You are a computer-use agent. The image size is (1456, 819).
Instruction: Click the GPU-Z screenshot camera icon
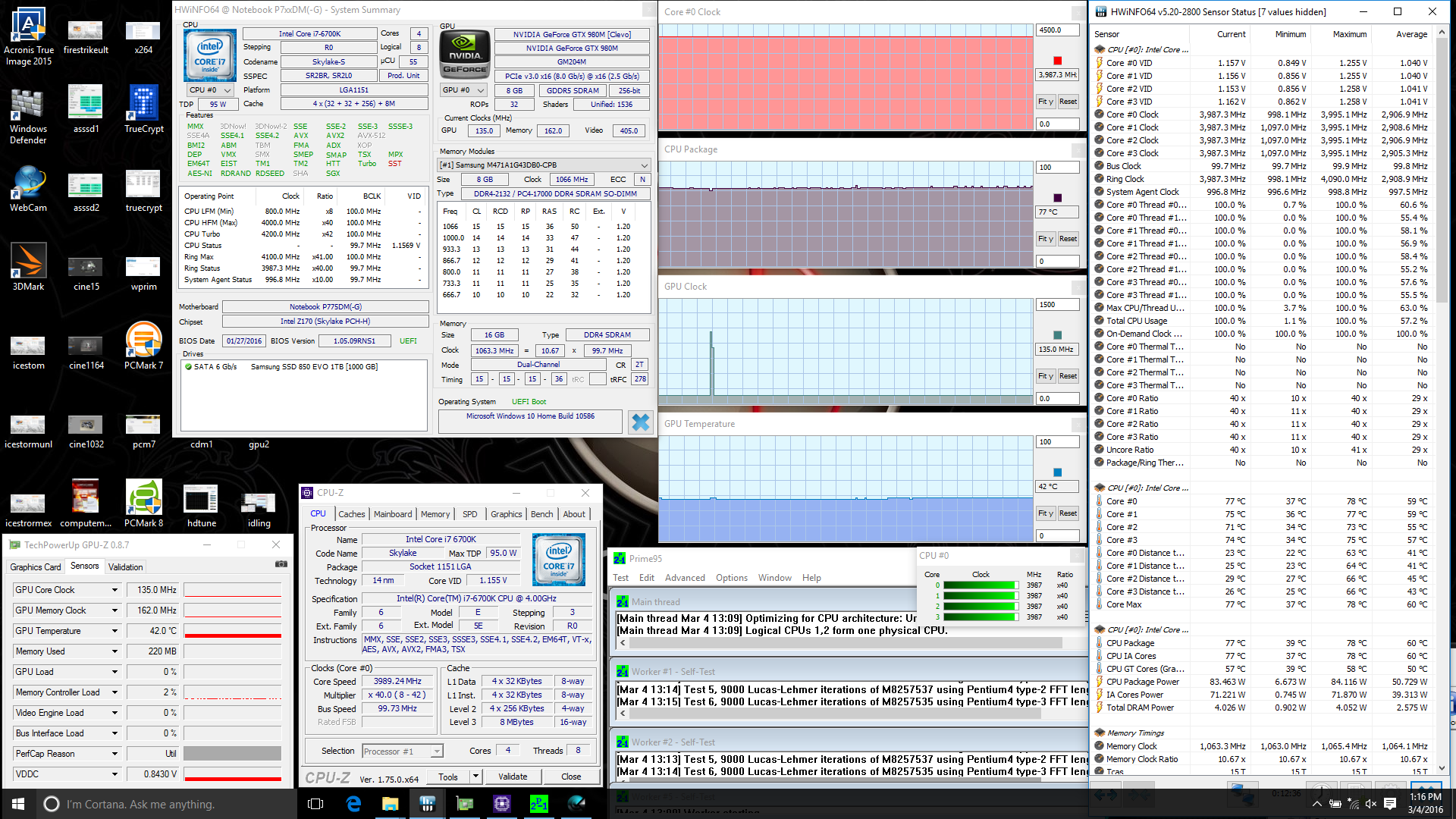281,564
